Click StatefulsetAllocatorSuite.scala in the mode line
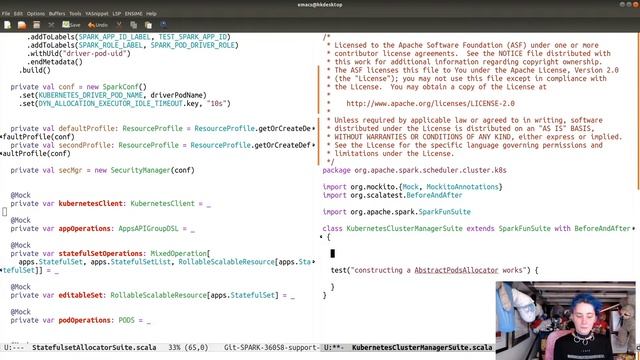Image resolution: width=640 pixels, height=360 pixels. [94, 347]
